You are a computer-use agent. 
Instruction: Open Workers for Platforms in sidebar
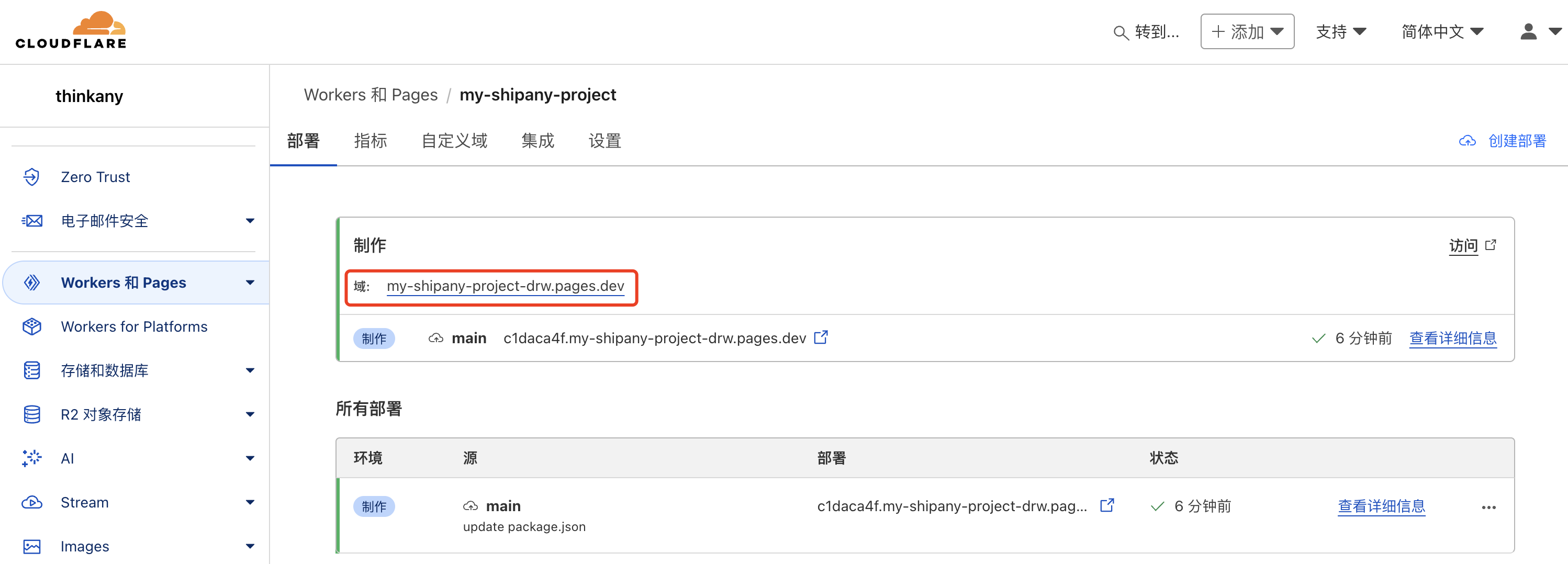click(135, 326)
